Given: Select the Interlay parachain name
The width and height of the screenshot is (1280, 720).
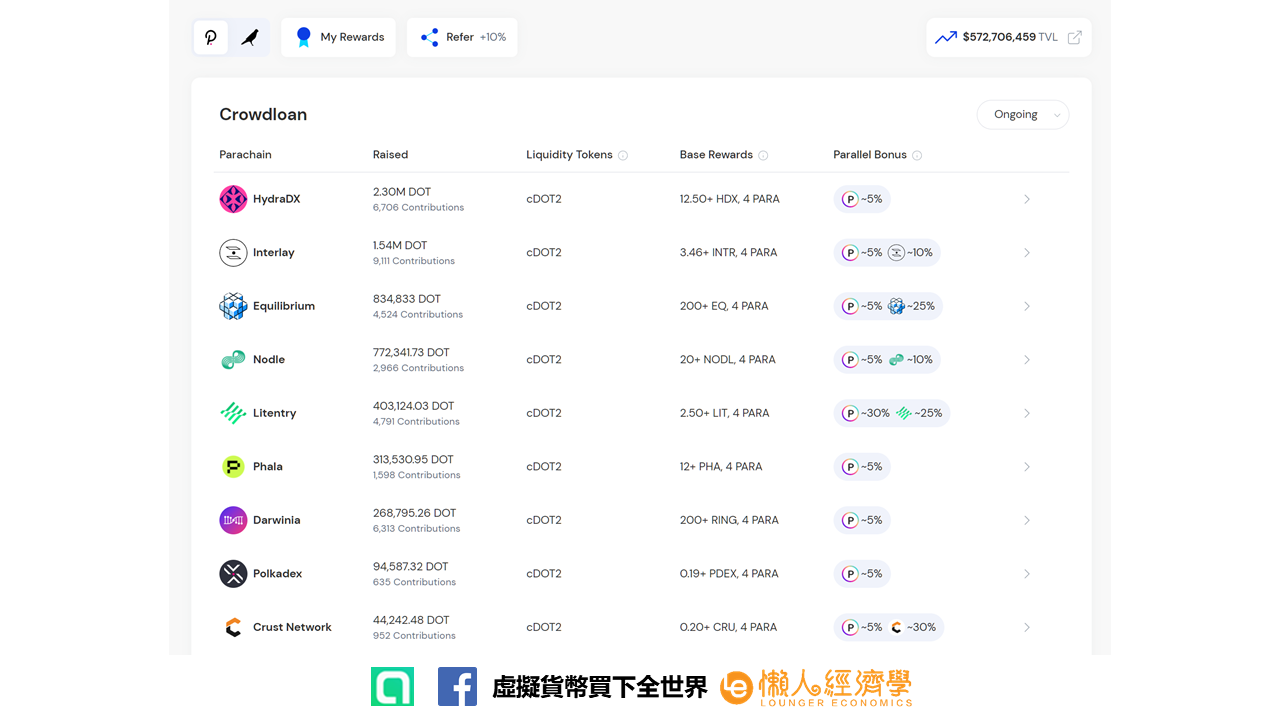Looking at the screenshot, I should 273,253.
